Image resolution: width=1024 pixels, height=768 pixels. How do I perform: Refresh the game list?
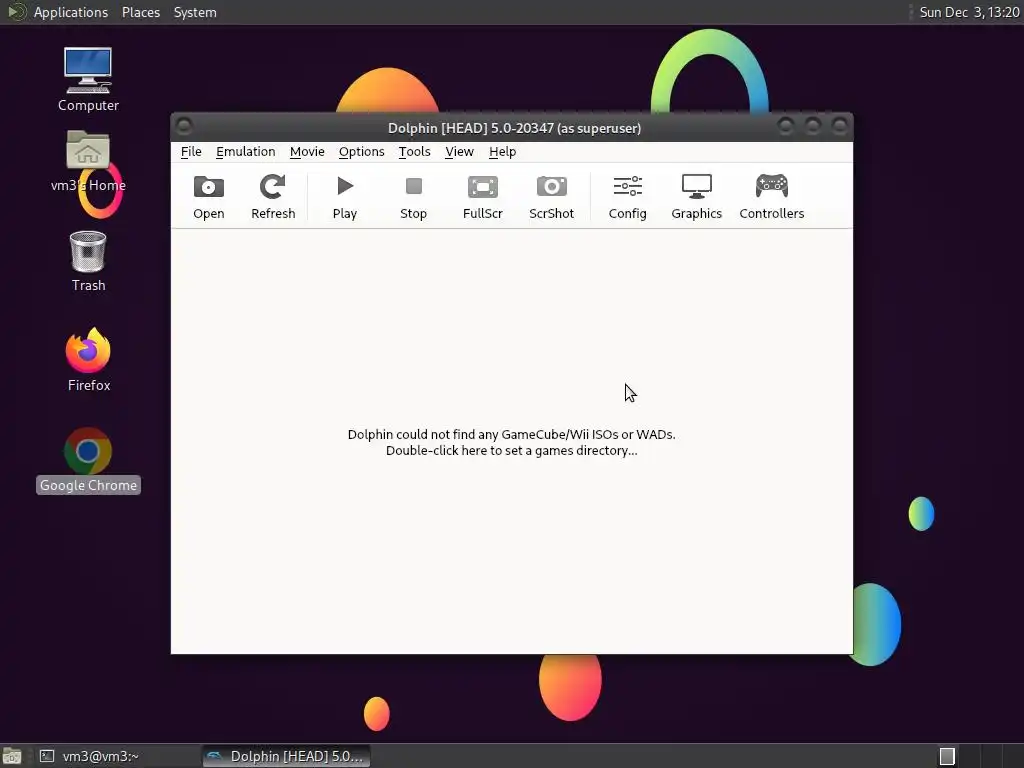pyautogui.click(x=273, y=197)
